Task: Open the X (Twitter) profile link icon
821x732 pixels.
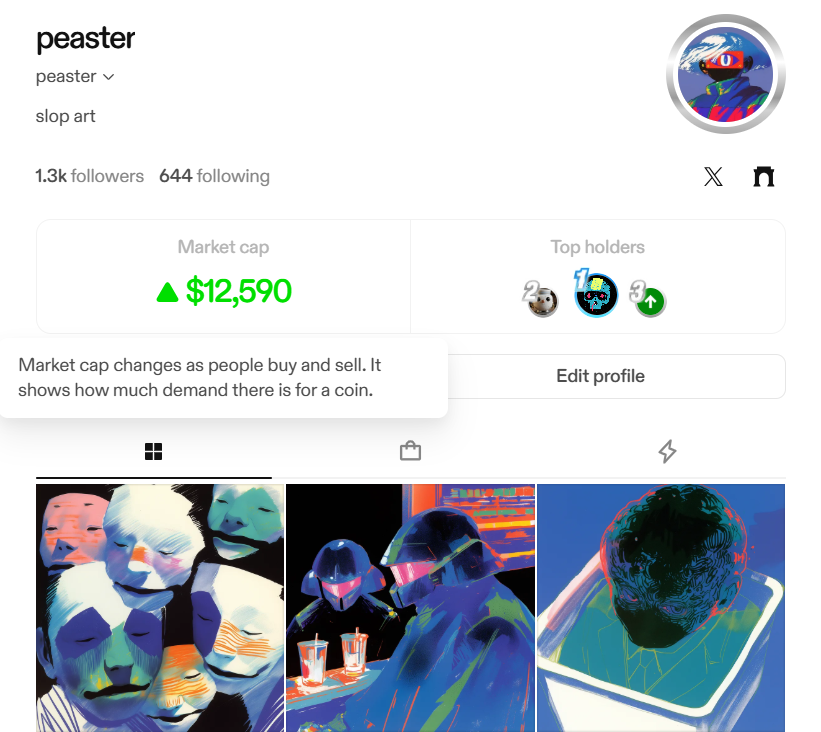Action: 713,176
